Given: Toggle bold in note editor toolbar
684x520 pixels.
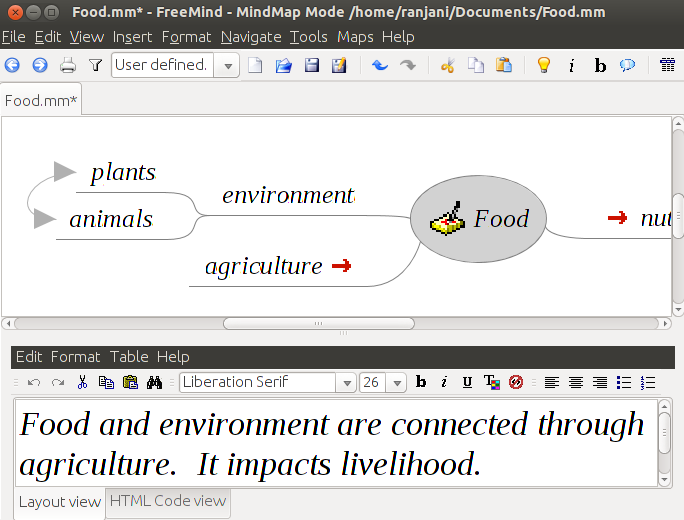Looking at the screenshot, I should [x=421, y=382].
